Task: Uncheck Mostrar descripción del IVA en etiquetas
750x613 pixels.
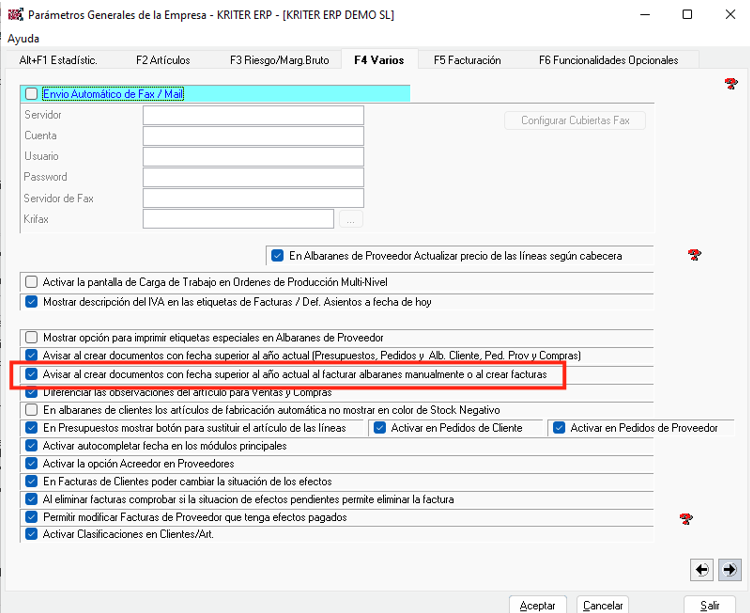Action: (x=32, y=302)
